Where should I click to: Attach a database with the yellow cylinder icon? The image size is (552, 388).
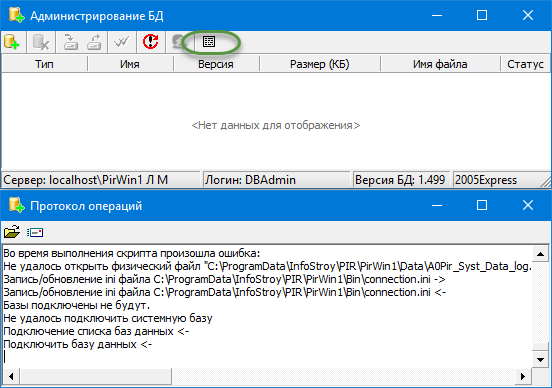coord(12,42)
